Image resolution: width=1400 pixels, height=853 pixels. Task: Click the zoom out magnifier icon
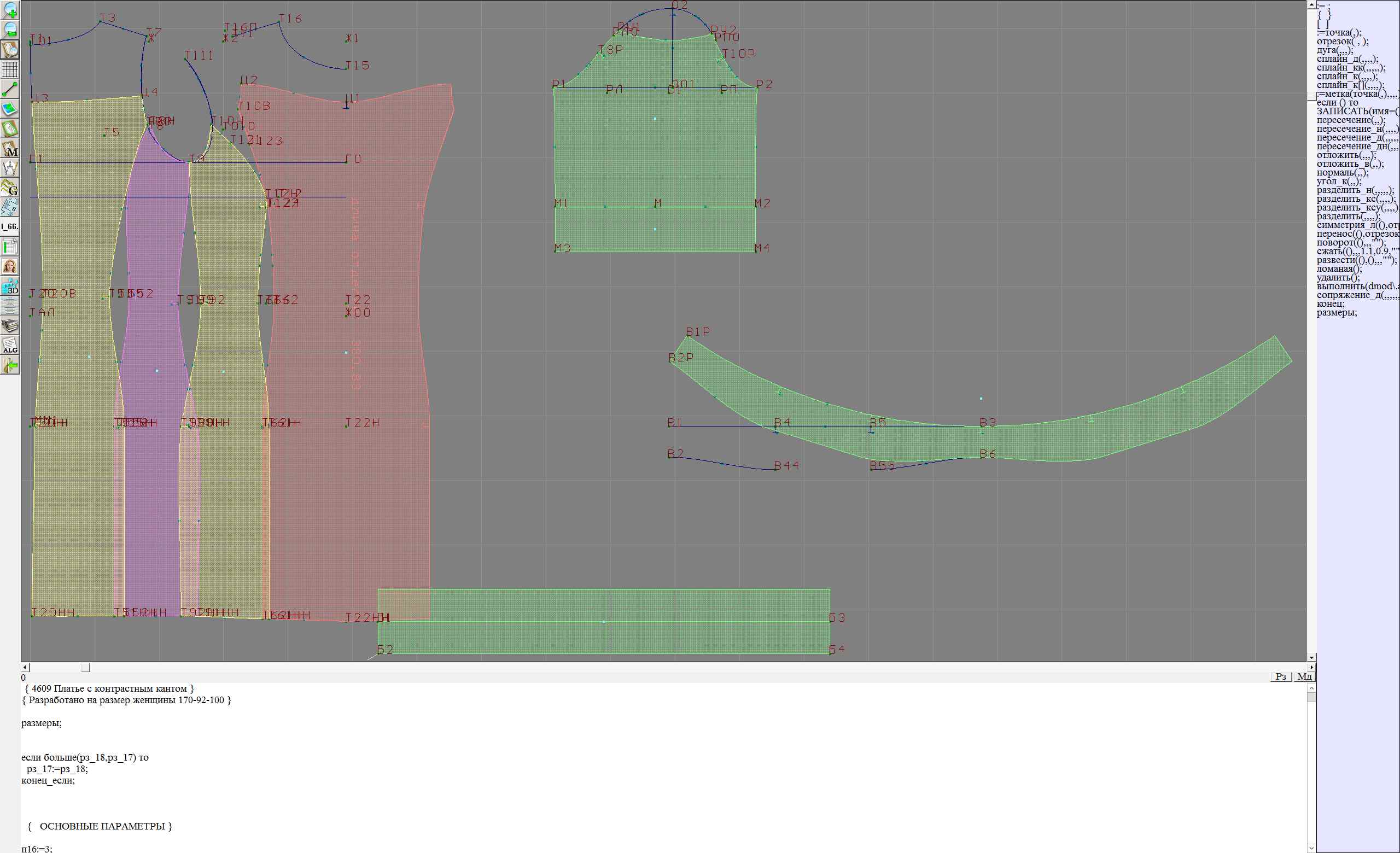pyautogui.click(x=10, y=30)
